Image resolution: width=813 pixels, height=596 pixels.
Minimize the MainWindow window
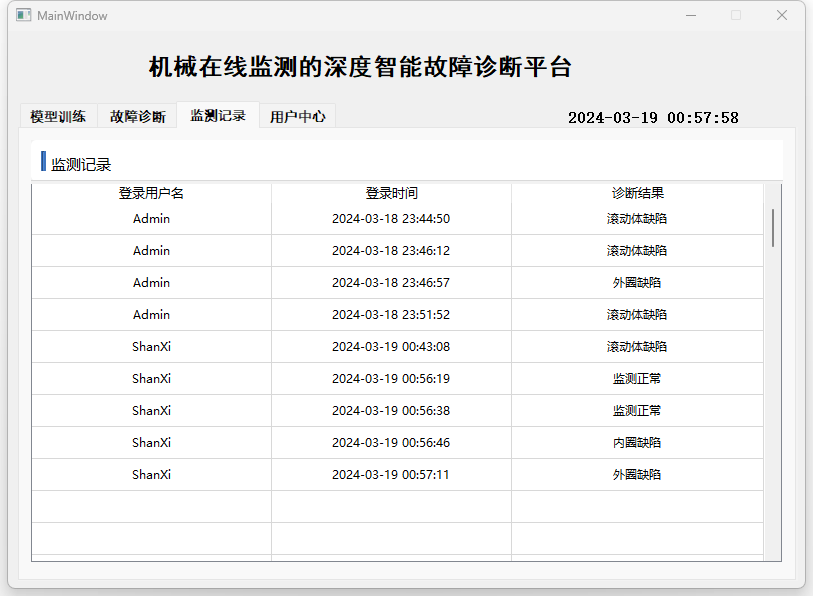click(x=690, y=15)
